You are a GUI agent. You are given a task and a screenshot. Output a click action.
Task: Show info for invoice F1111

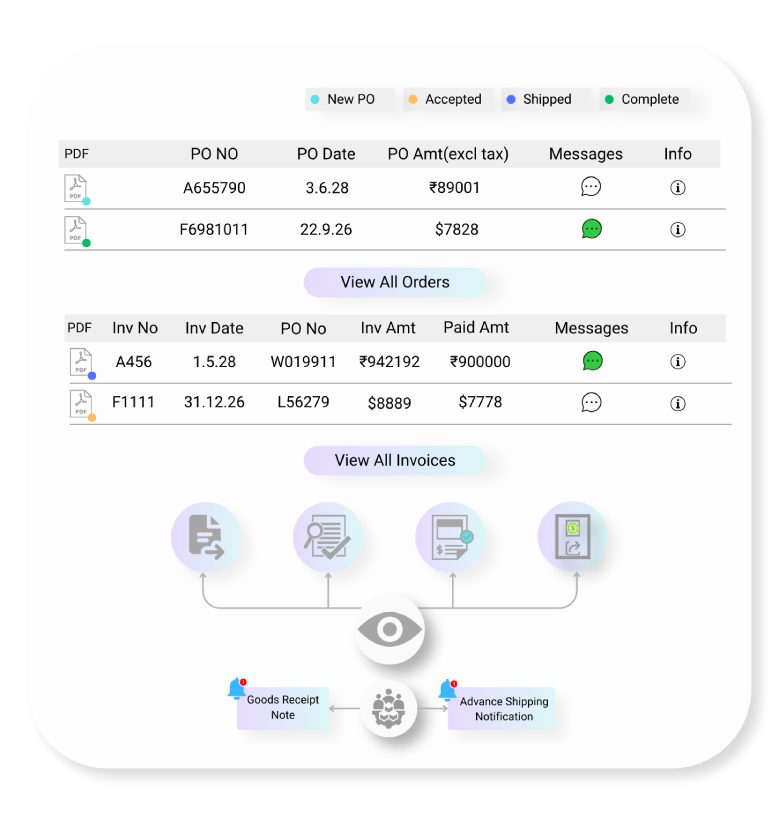(677, 403)
